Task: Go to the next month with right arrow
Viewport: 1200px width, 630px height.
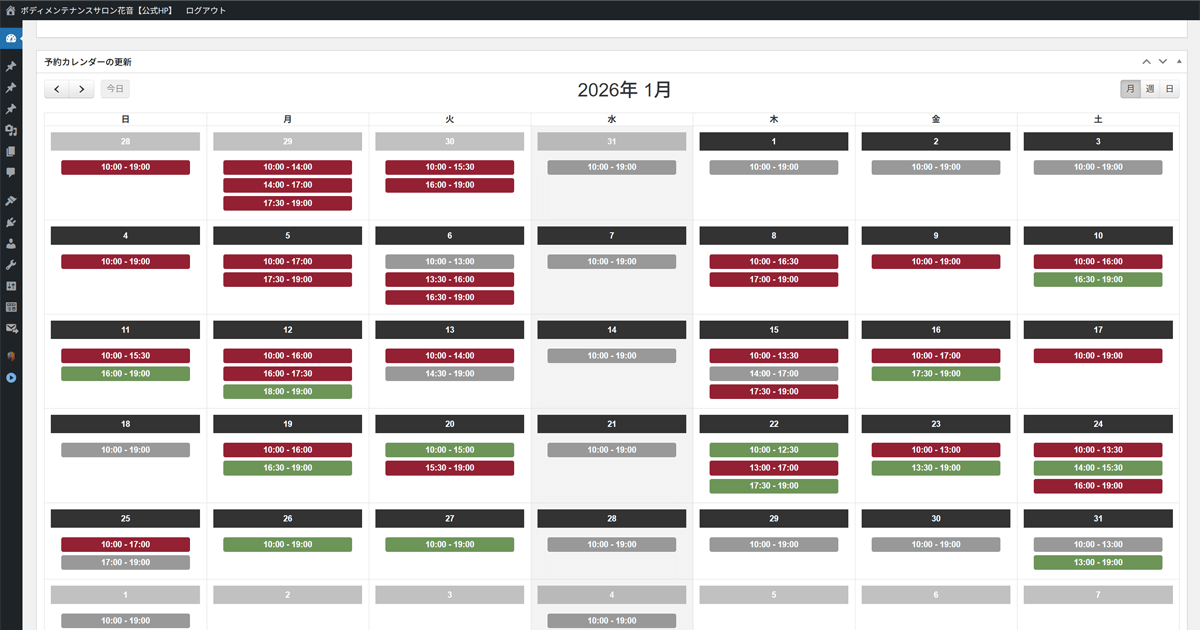Action: coord(82,89)
